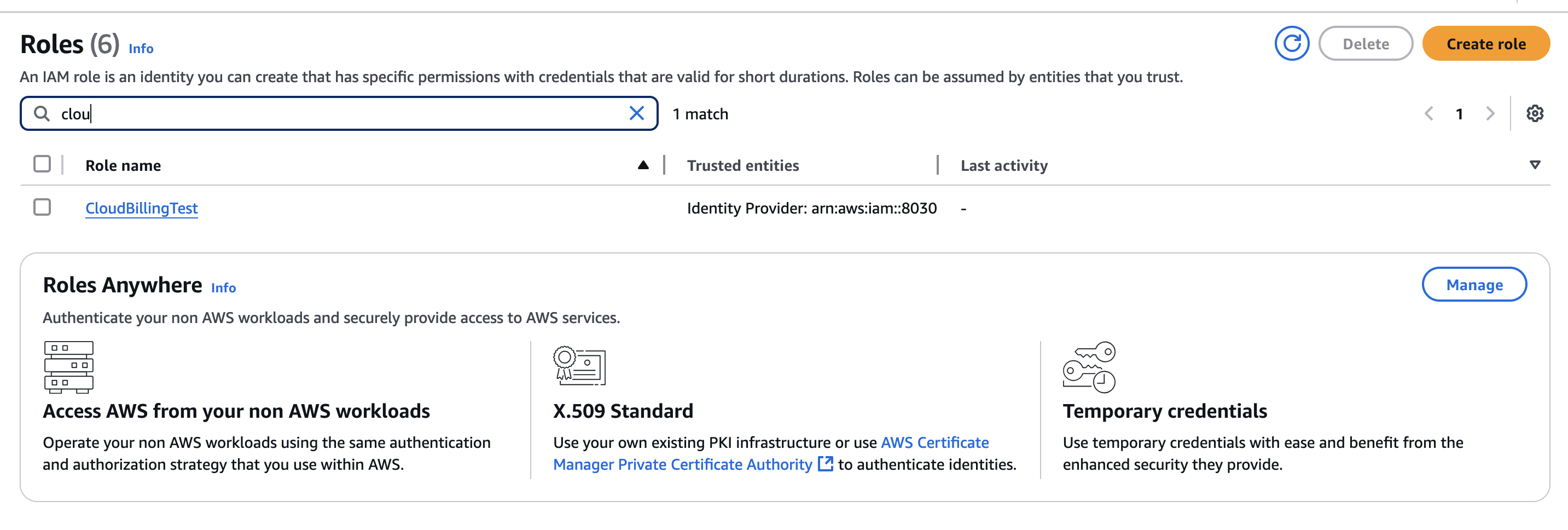Viewport: 1568px width, 530px height.
Task: Check the checkbox for CloudBillingTest role
Action: pos(42,208)
